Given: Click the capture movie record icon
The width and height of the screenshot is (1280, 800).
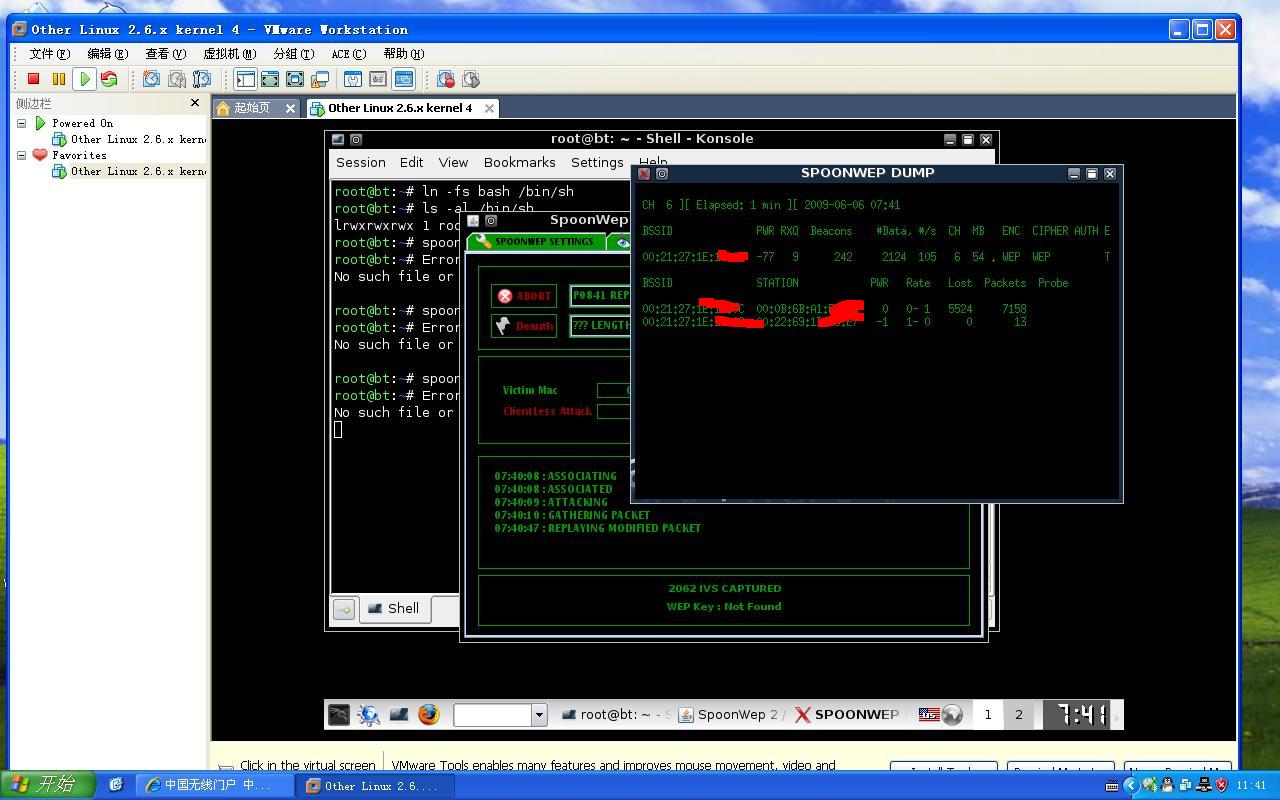Looking at the screenshot, I should pos(446,79).
